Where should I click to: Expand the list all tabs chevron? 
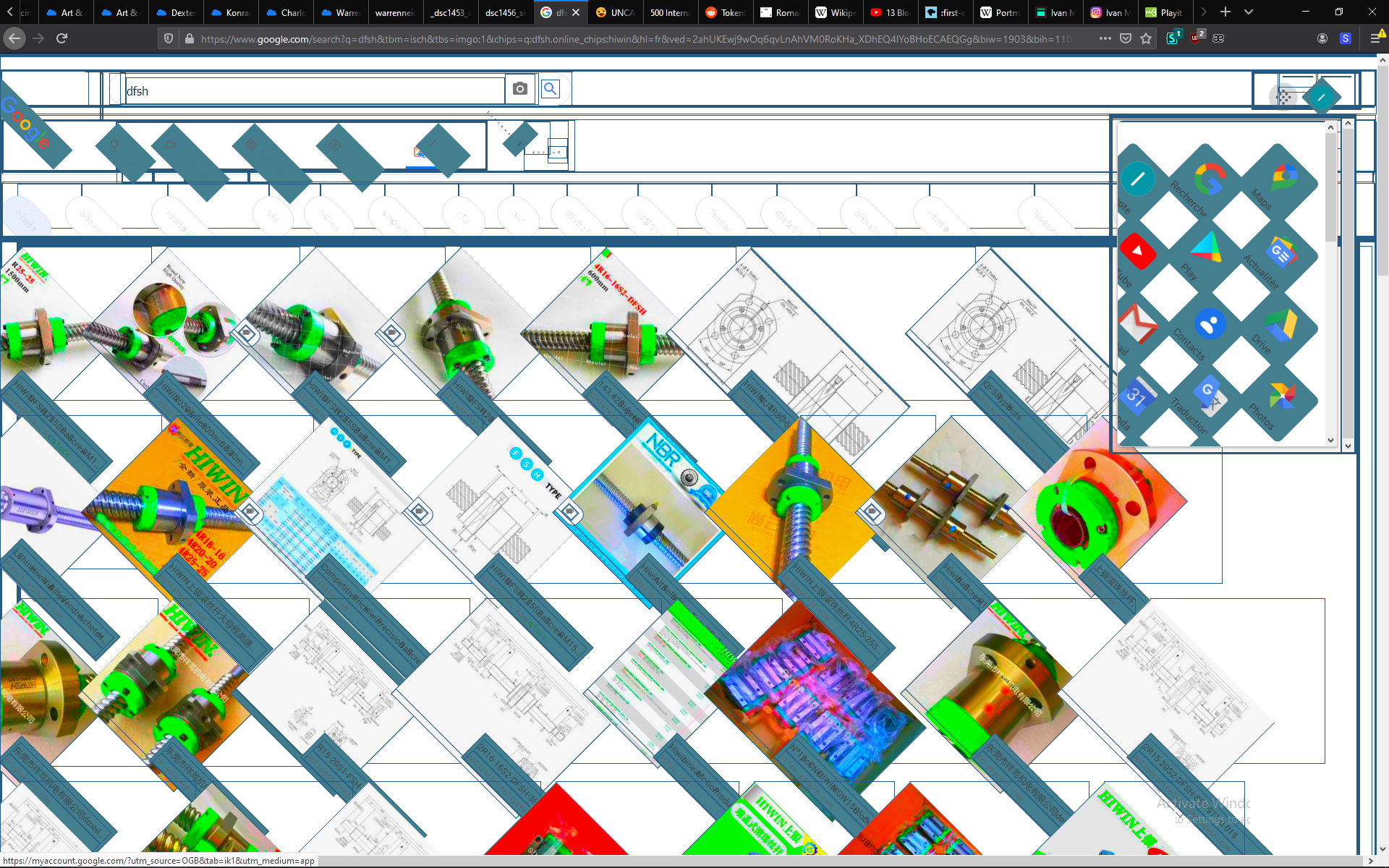click(1249, 12)
